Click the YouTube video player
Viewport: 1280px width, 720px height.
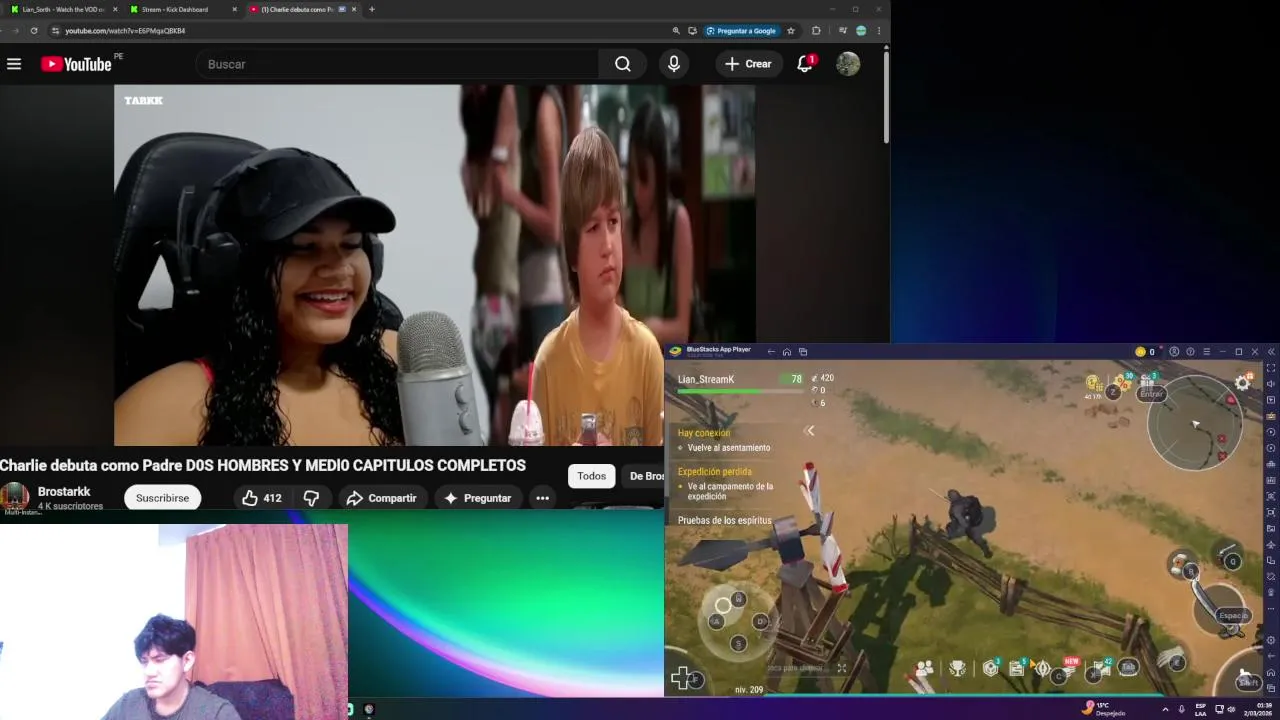[434, 265]
